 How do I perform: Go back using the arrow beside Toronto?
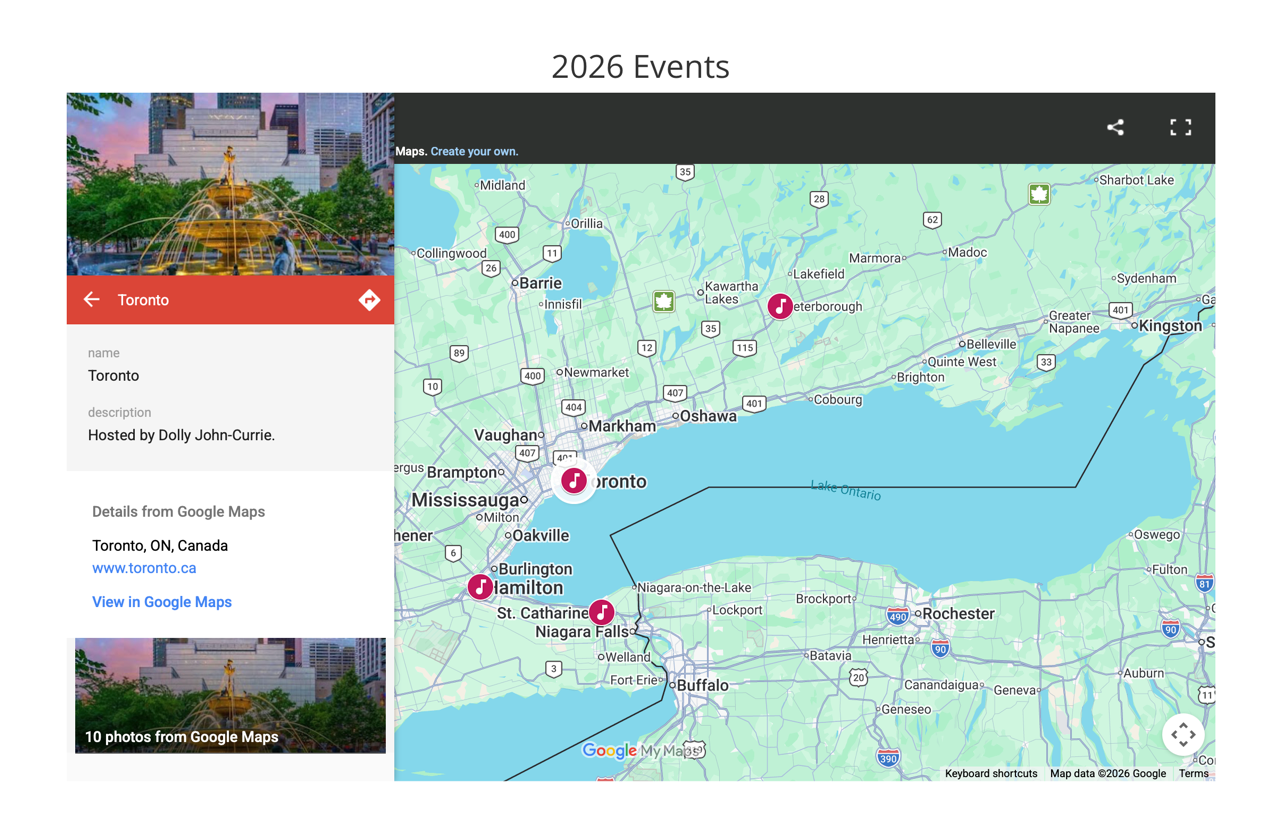pyautogui.click(x=92, y=300)
